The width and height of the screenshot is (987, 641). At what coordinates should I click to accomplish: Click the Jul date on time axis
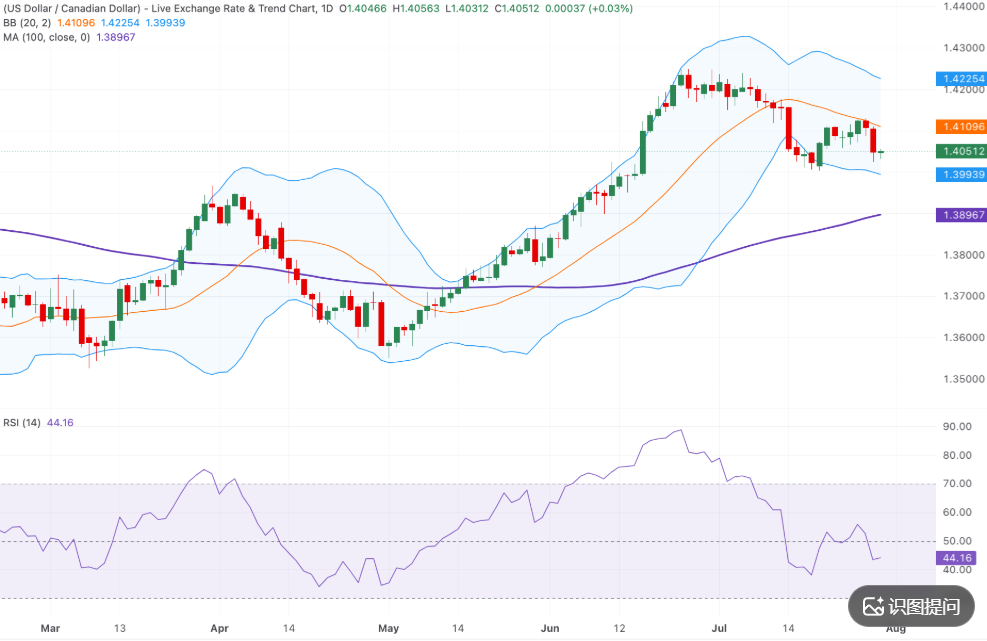(719, 628)
